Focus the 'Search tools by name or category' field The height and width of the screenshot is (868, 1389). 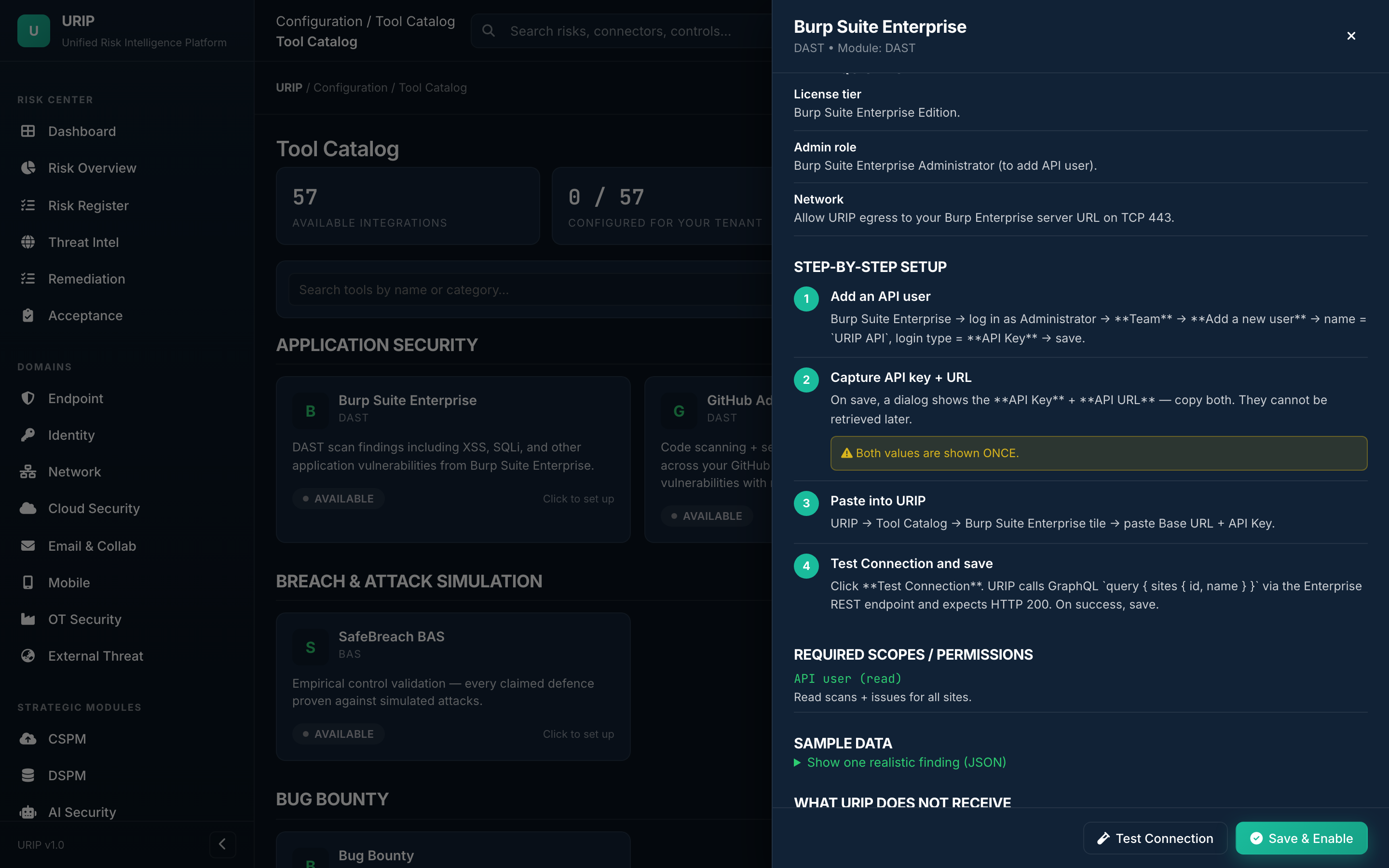click(531, 289)
